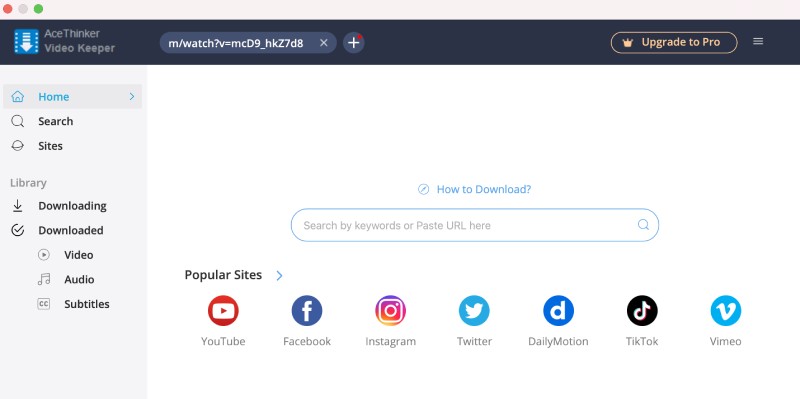Open the Facebook site icon
This screenshot has height=399, width=800.
[x=307, y=310]
